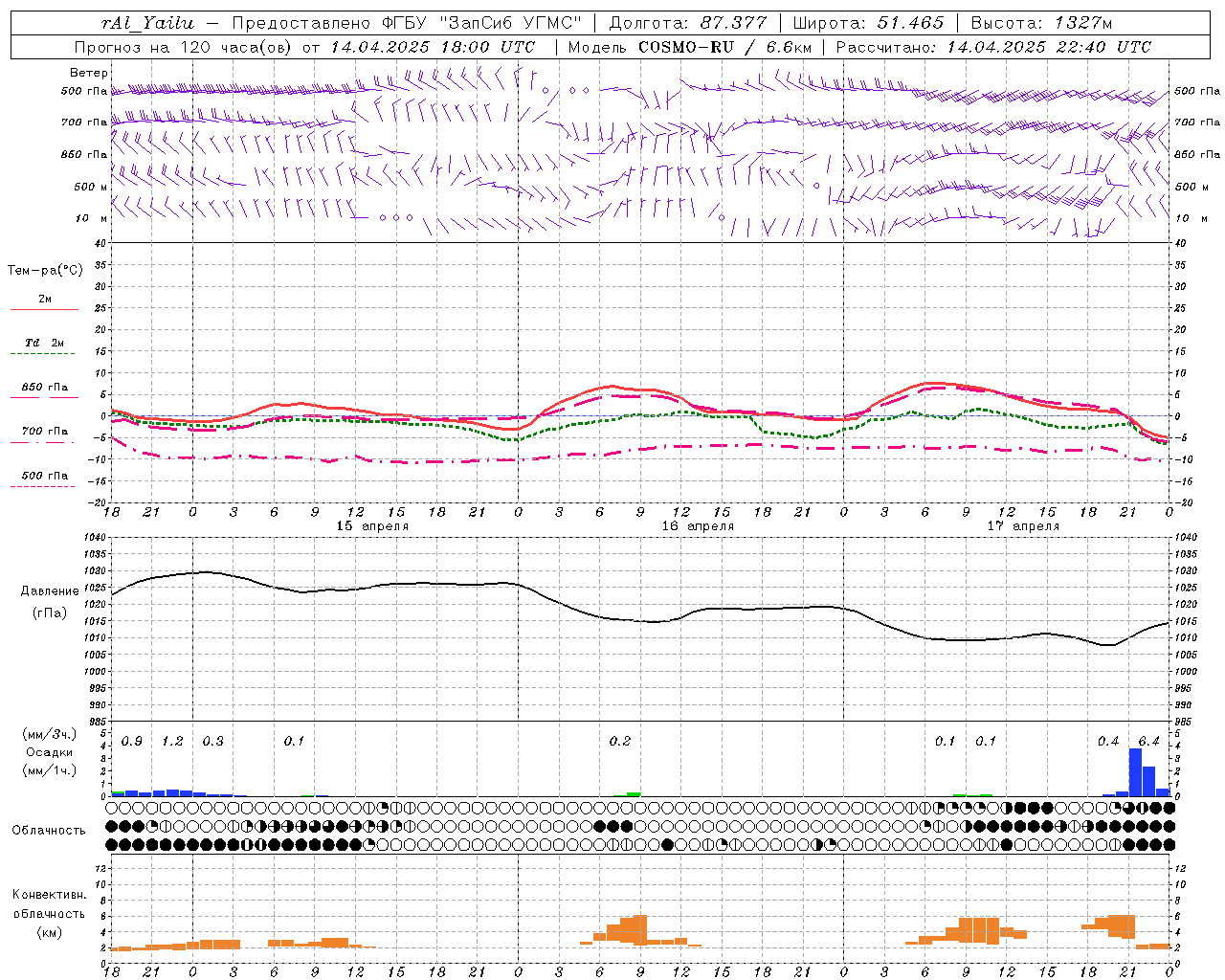Image resolution: width=1225 pixels, height=980 pixels.
Task: Click the tallest blue precipitation bar
Action: click(1135, 771)
